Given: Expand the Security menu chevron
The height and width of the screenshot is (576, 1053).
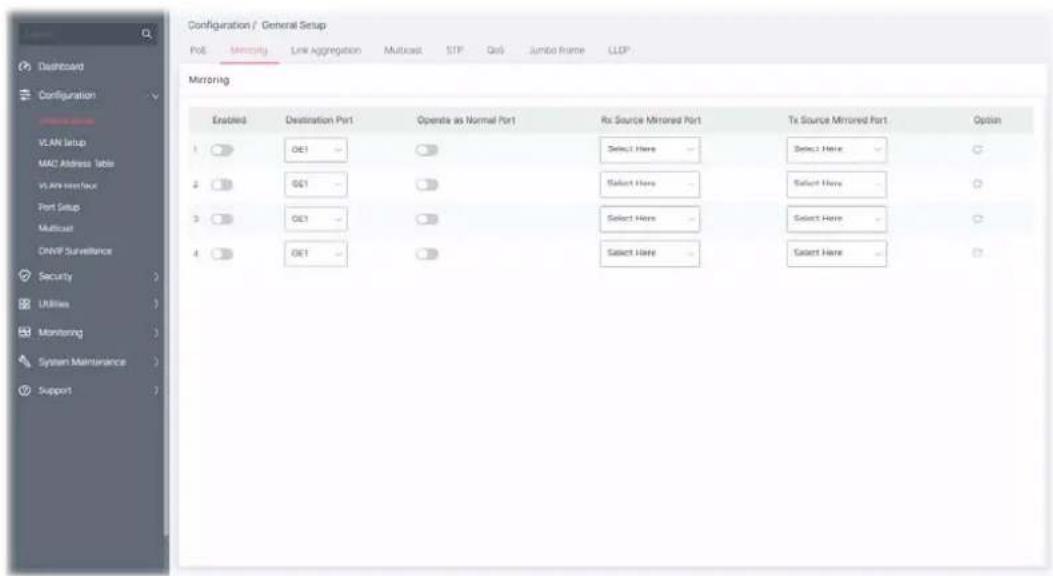Looking at the screenshot, I should coord(156,277).
